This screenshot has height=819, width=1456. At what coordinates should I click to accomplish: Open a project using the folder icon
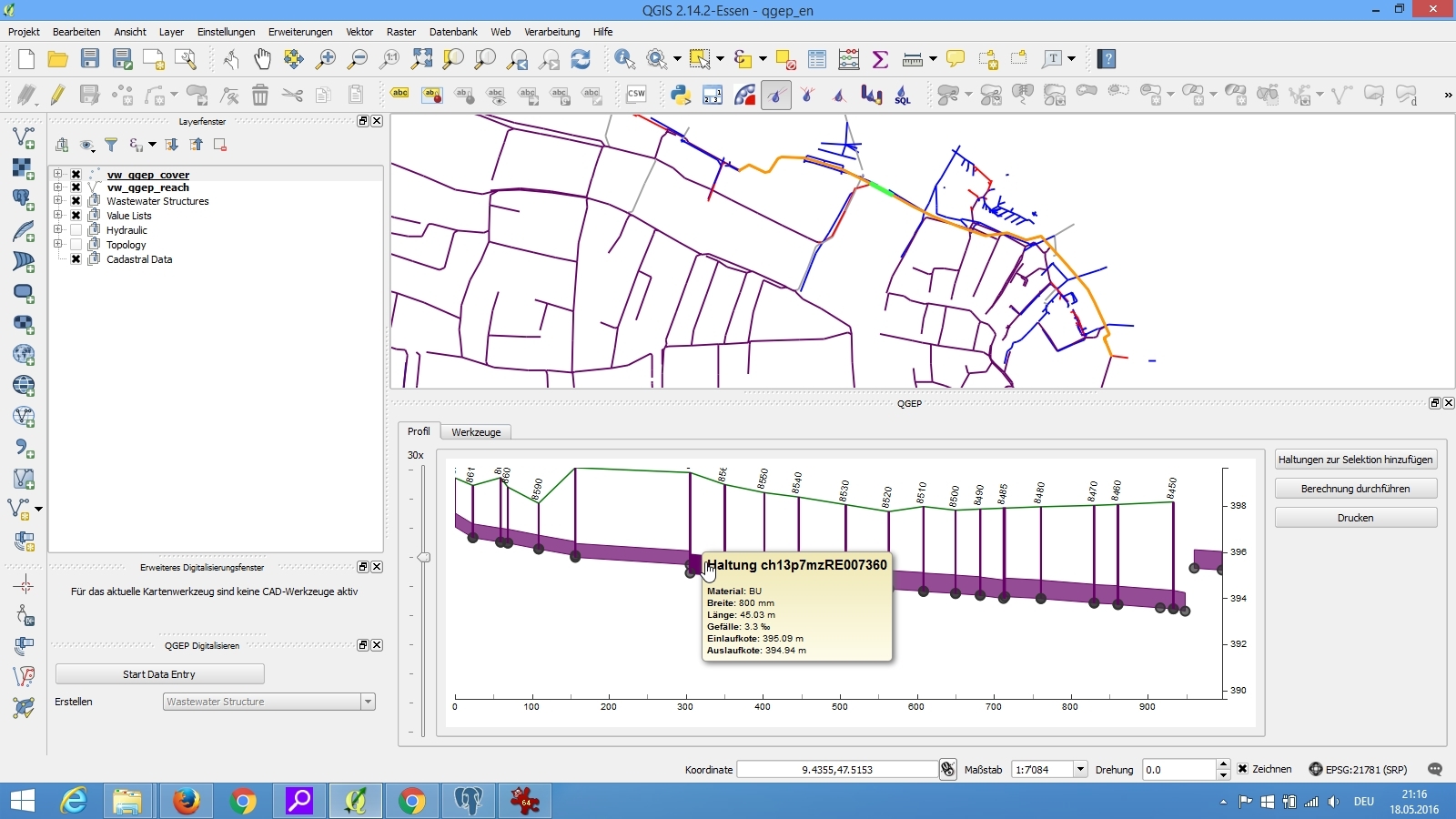click(x=58, y=59)
